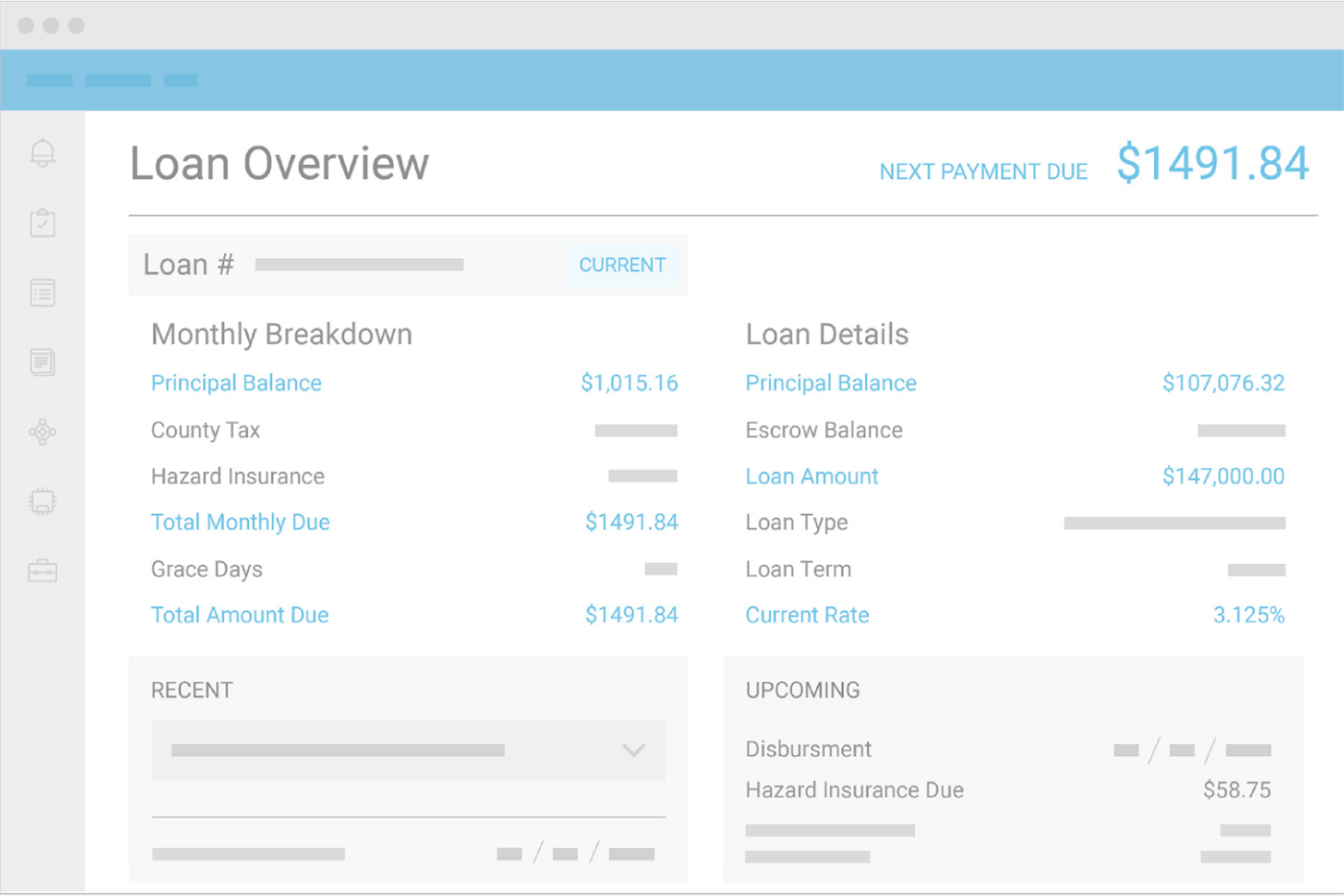Click the Total Amount Due link
Image resolution: width=1344 pixels, height=896 pixels.
pos(239,615)
